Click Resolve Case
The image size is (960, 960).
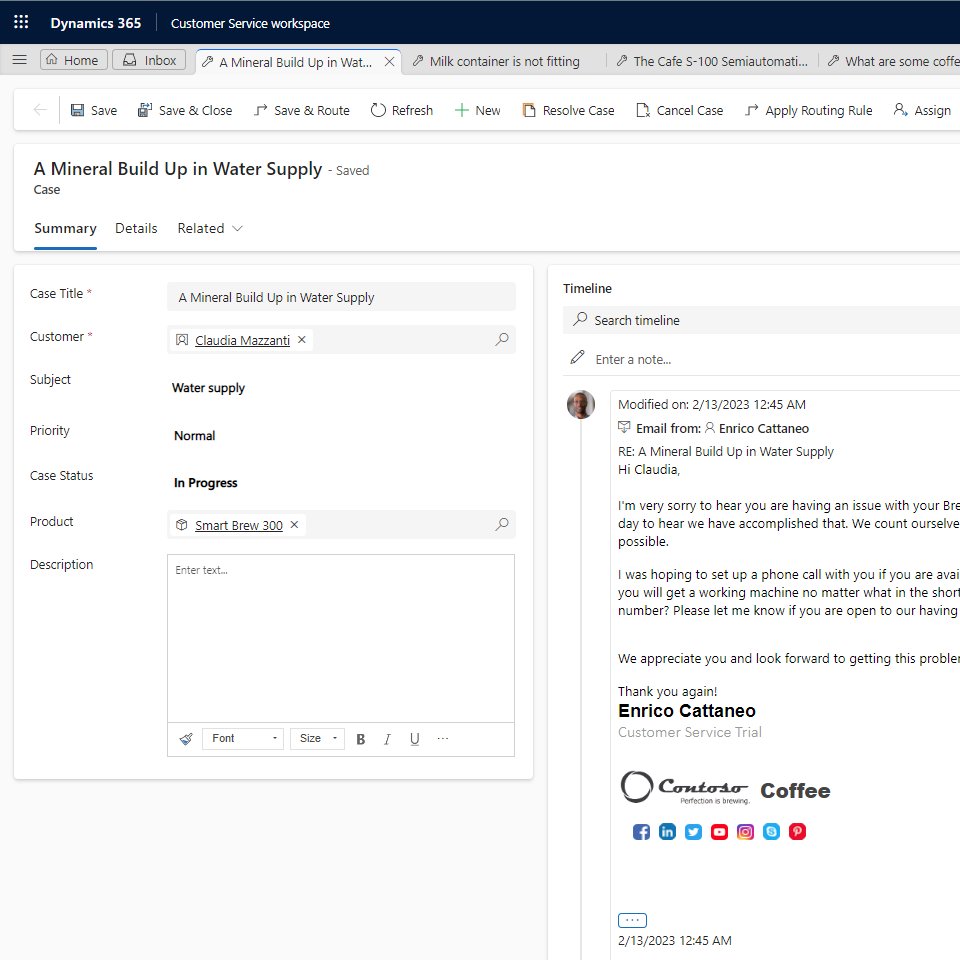[x=568, y=110]
